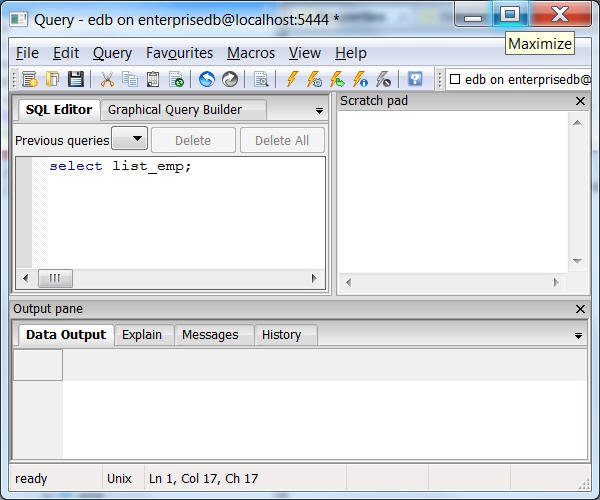Close the Output pane
The height and width of the screenshot is (500, 600).
580,309
